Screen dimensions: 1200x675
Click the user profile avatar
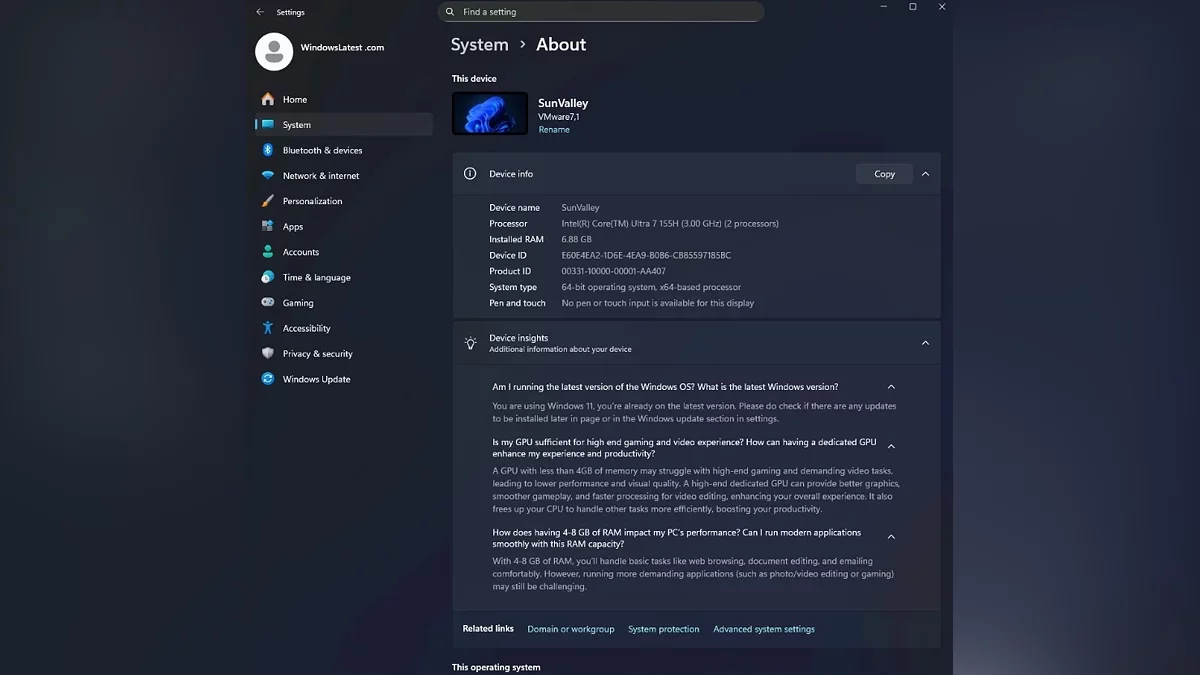point(274,52)
